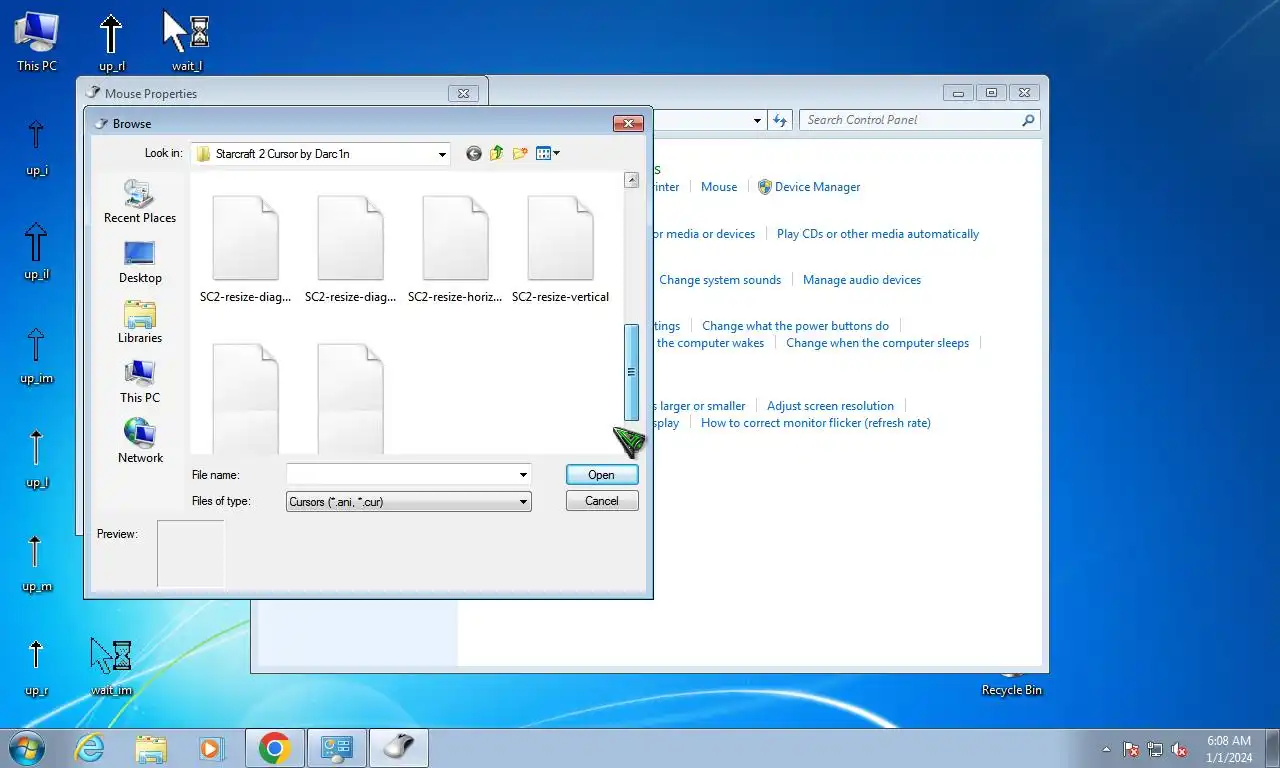Screen dimensions: 1280x768
Task: Open File Explorer from taskbar
Action: tap(151, 748)
